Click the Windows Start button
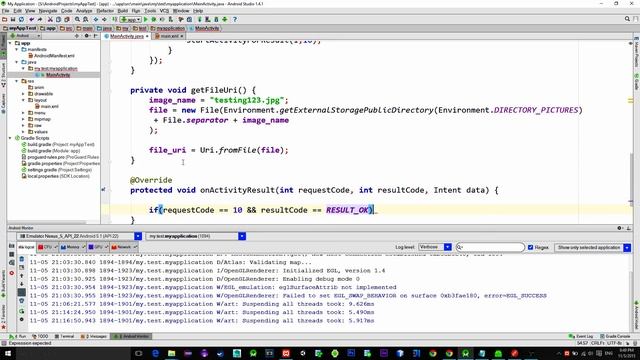The width and height of the screenshot is (640, 360). (x=7, y=353)
